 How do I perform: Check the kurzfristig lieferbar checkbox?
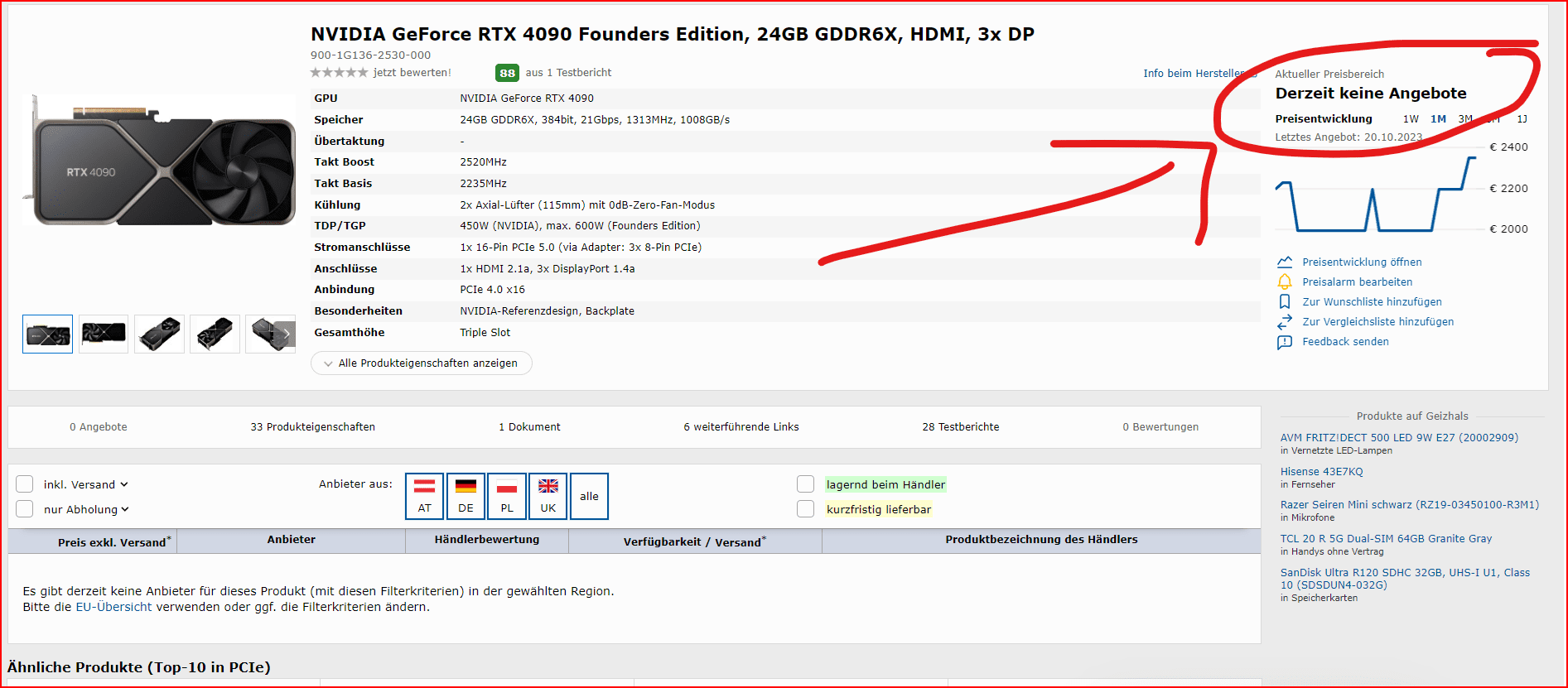(x=805, y=509)
